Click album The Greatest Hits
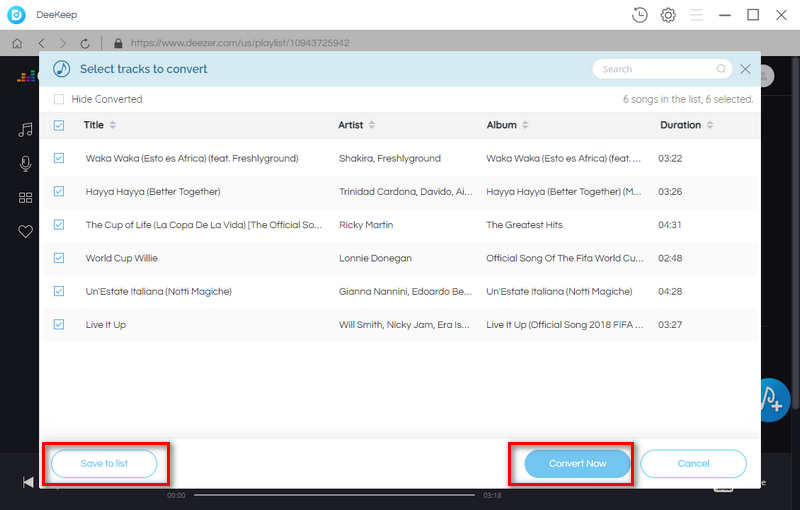Viewport: 800px width, 510px height. pyautogui.click(x=524, y=225)
